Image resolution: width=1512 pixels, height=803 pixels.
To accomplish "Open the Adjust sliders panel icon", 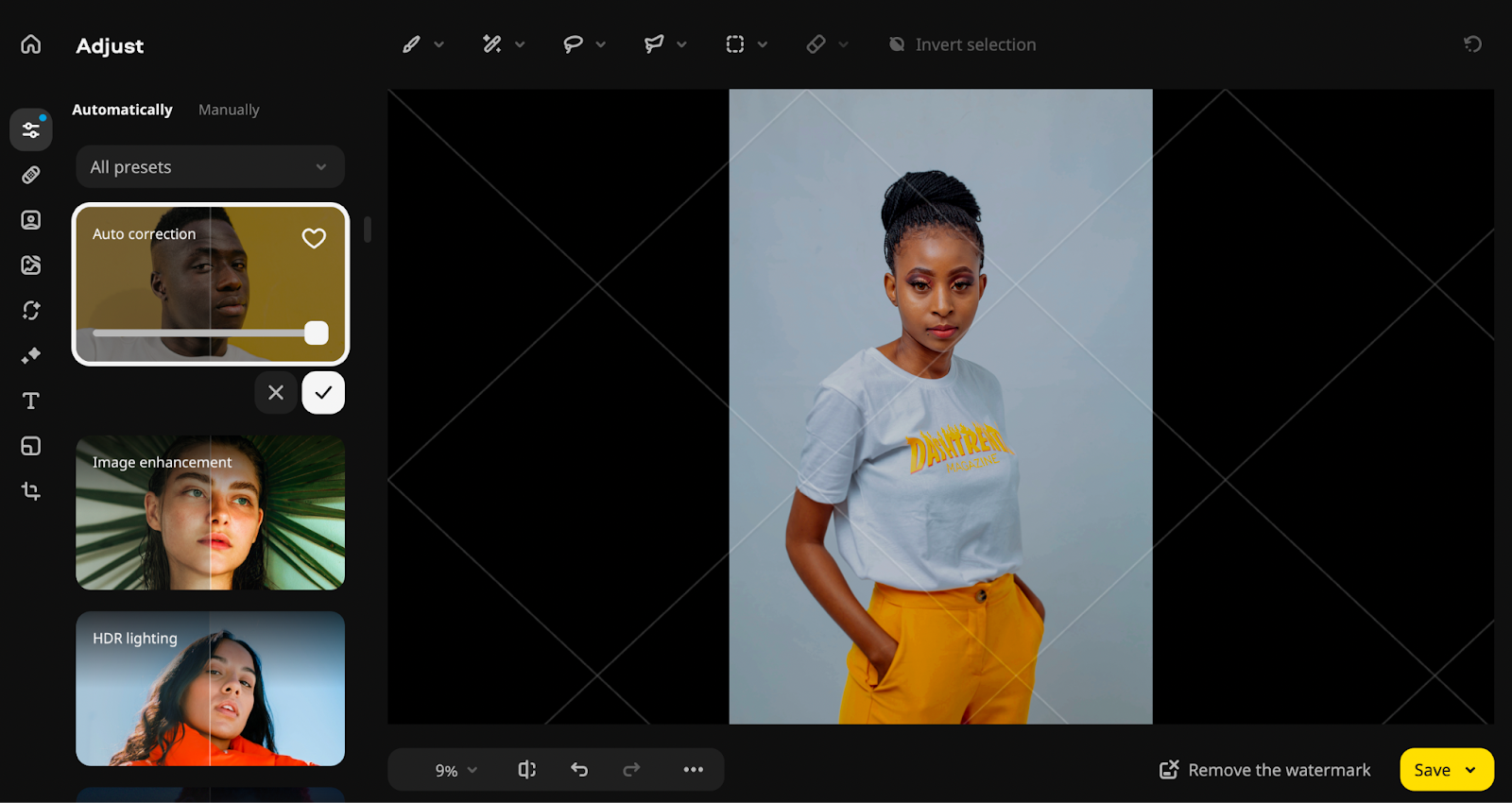I will [x=31, y=129].
